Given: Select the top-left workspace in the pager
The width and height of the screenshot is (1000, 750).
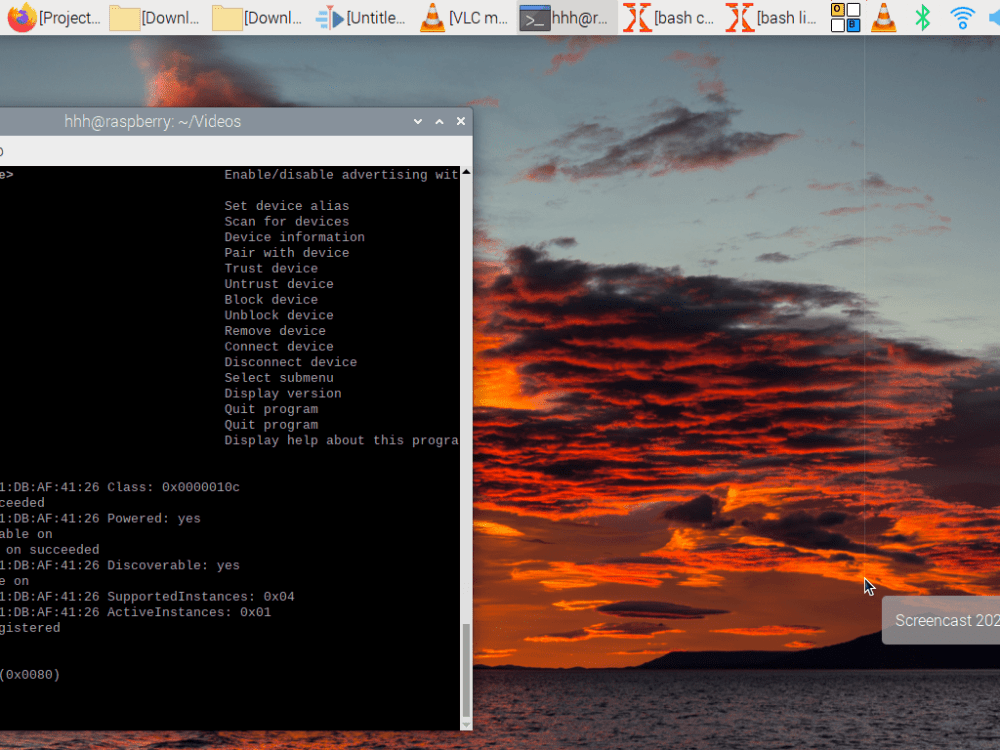Looking at the screenshot, I should tap(837, 10).
